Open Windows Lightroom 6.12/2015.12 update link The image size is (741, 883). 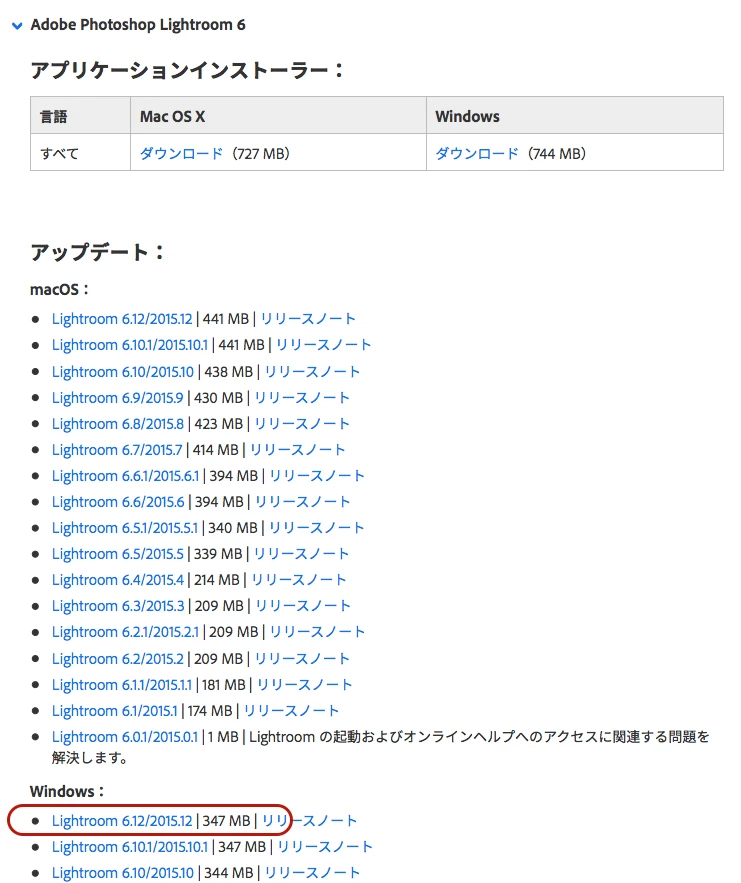[x=122, y=820]
